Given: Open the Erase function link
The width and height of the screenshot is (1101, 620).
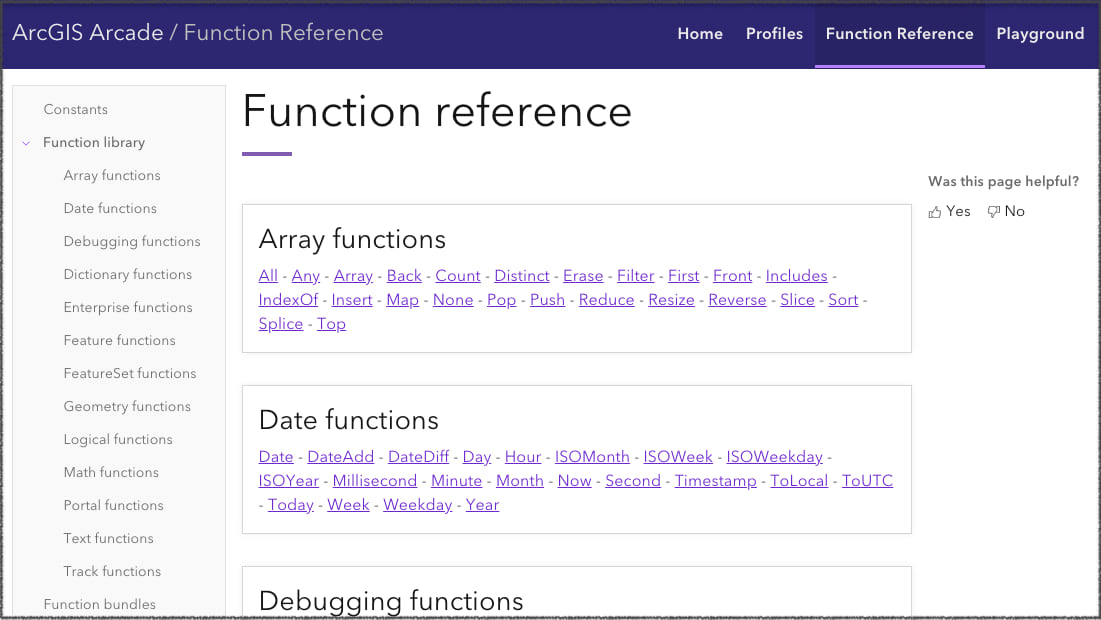Looking at the screenshot, I should click(583, 276).
